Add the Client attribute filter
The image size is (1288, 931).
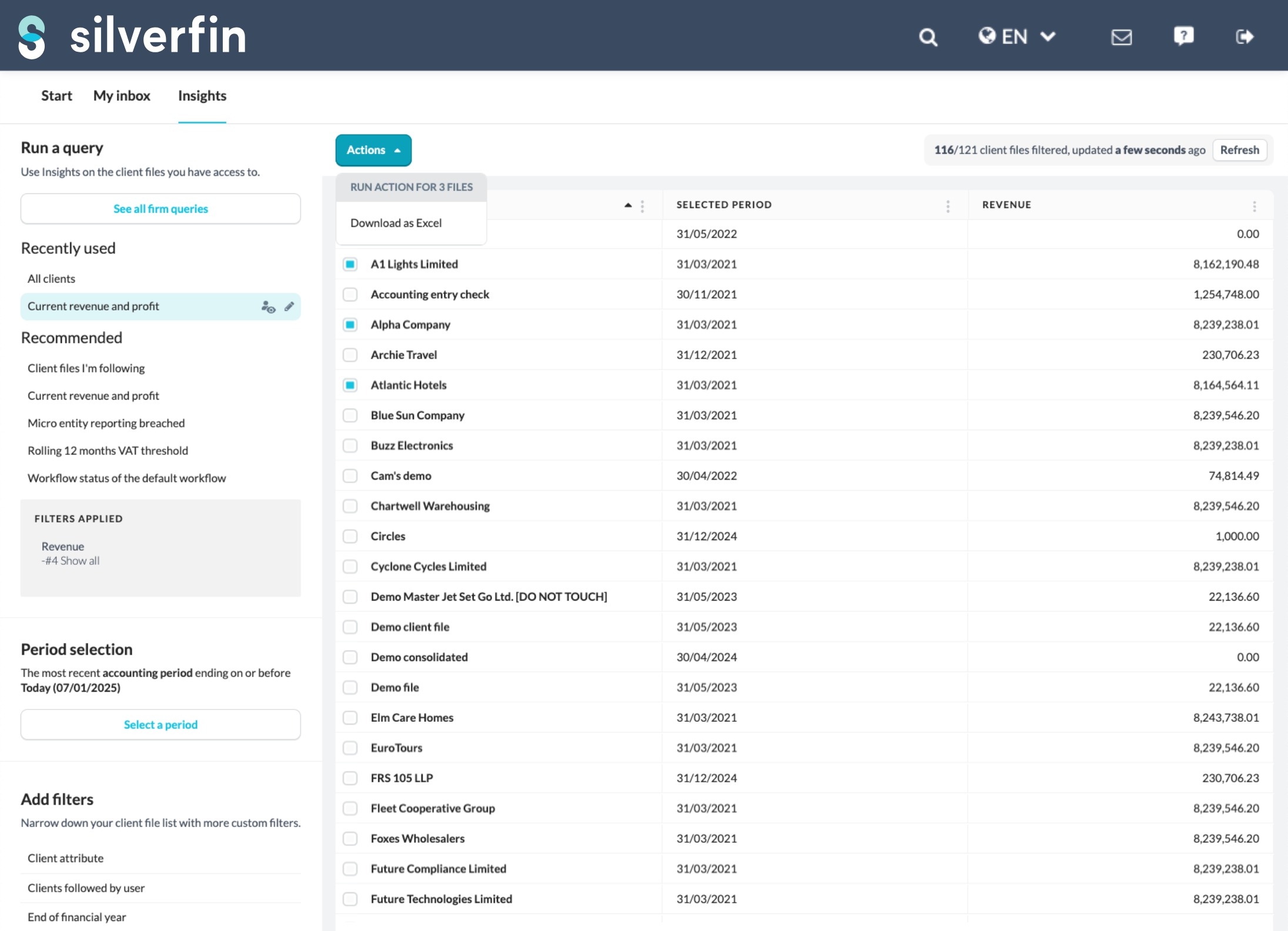pos(65,858)
